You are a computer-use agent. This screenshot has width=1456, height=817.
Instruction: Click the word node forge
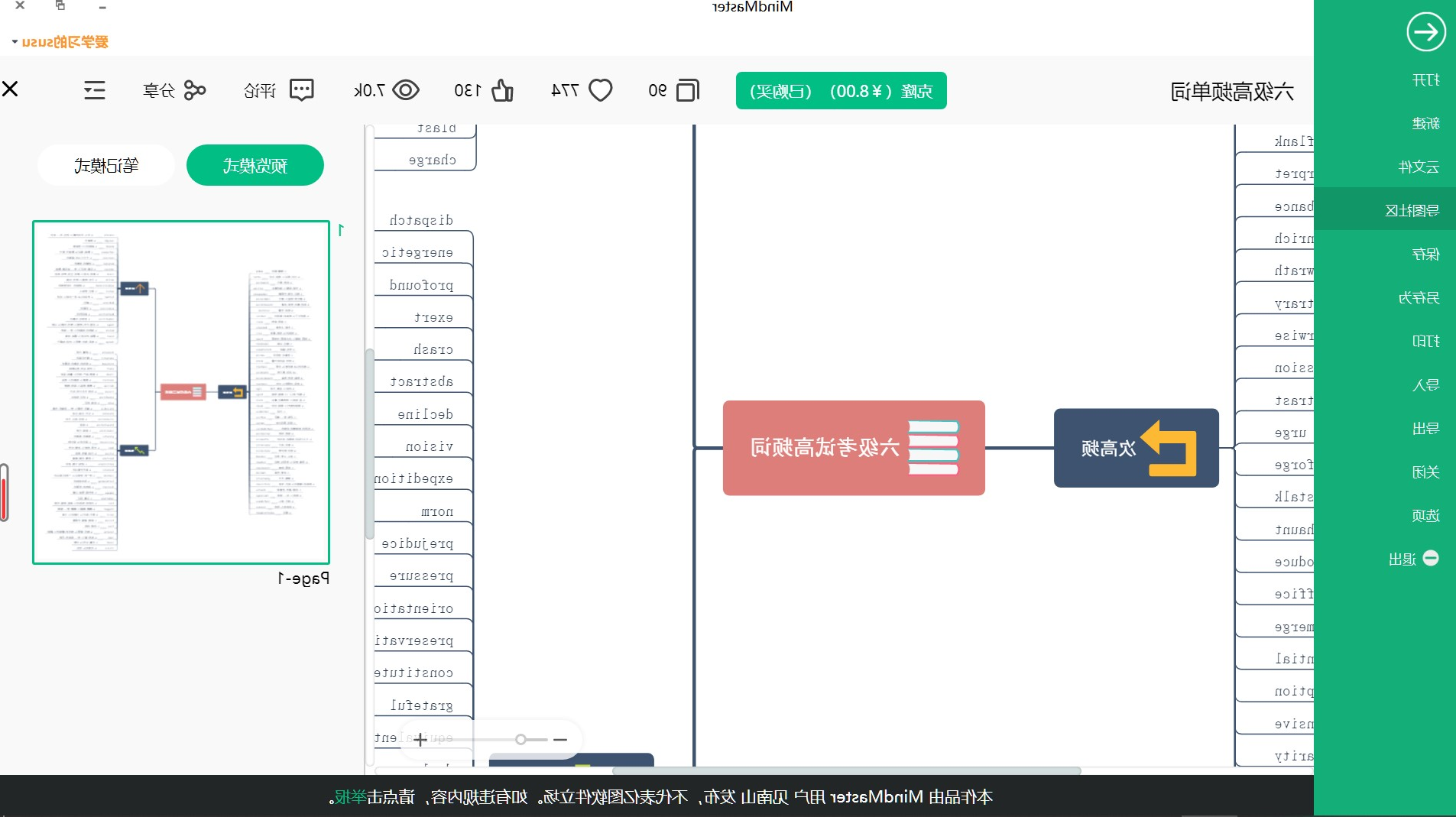[x=1293, y=465]
